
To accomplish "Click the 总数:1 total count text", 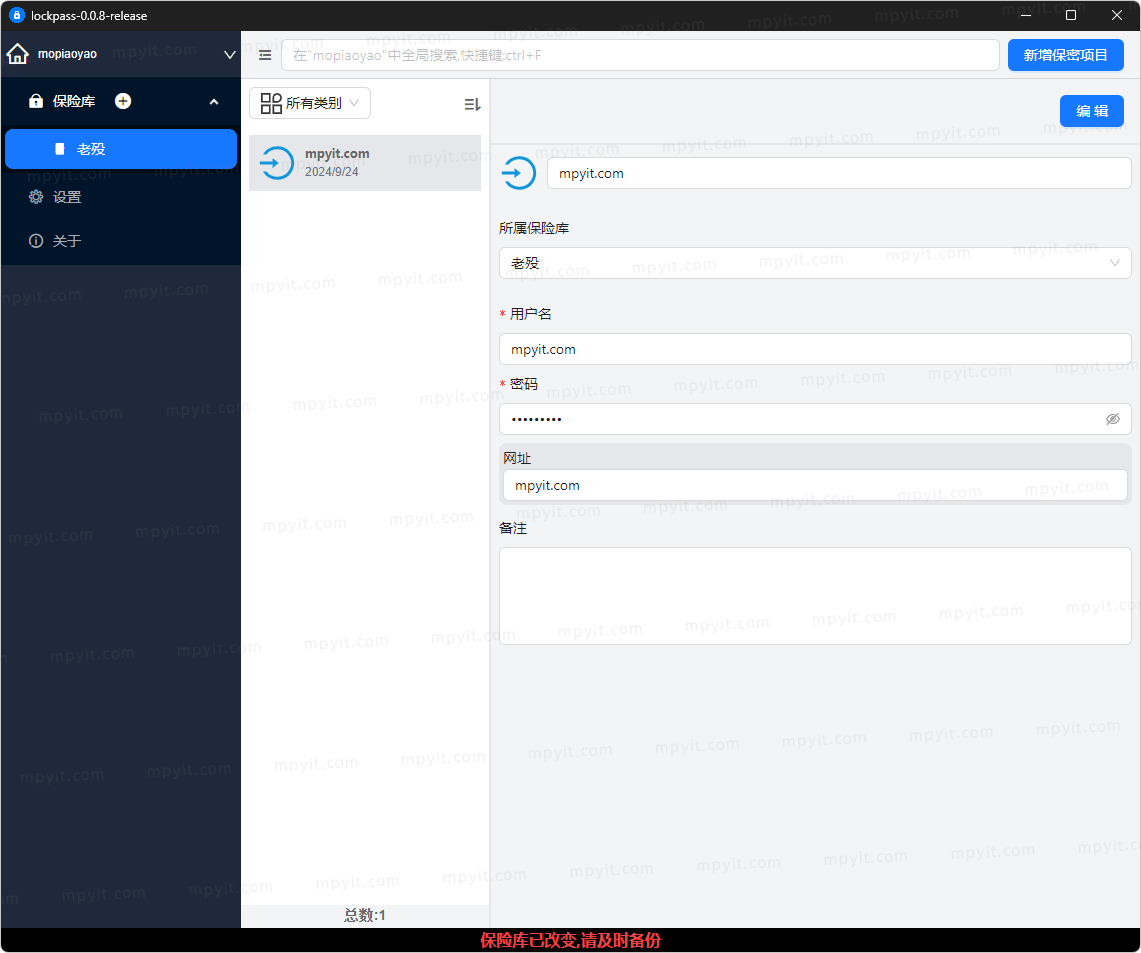I will [365, 915].
